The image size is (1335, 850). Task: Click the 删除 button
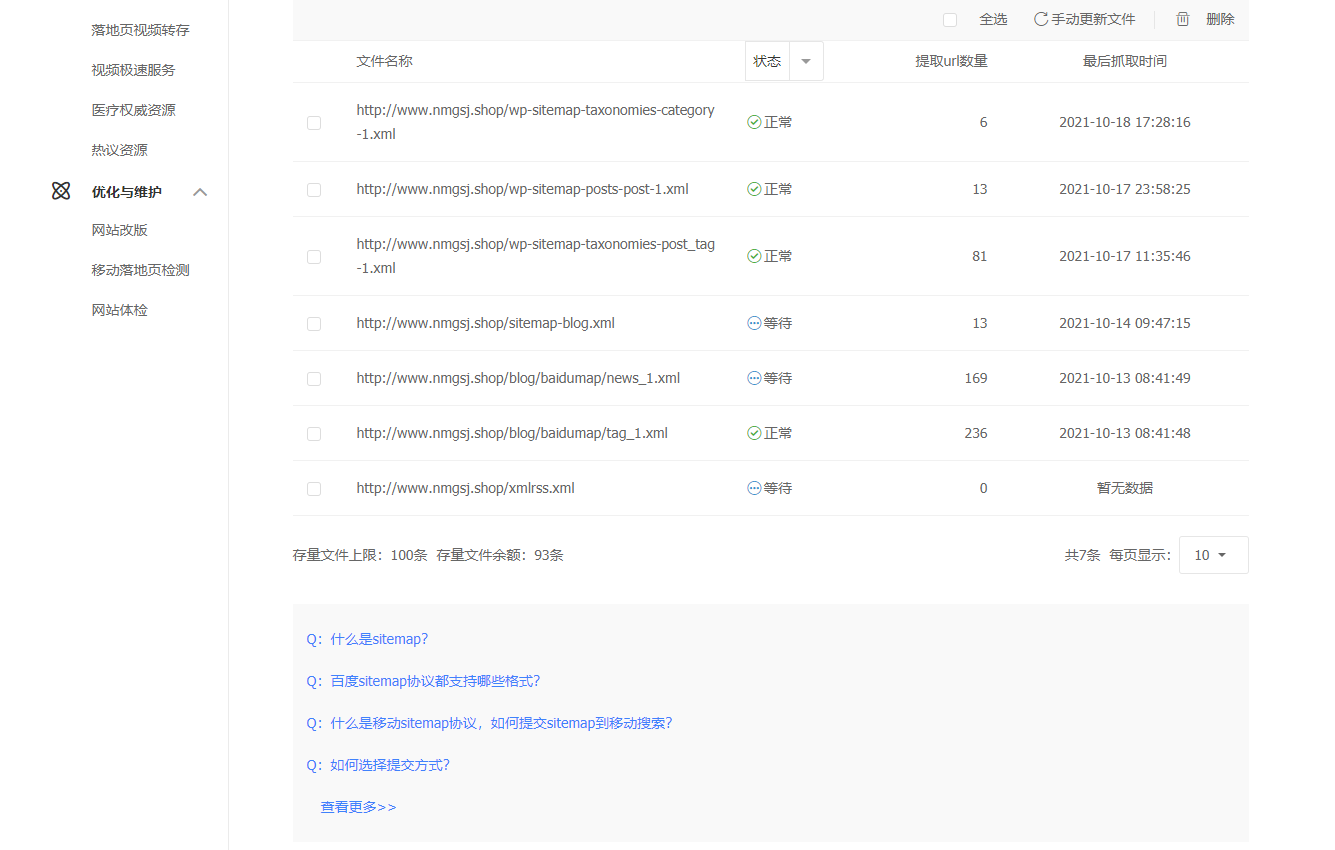1205,19
